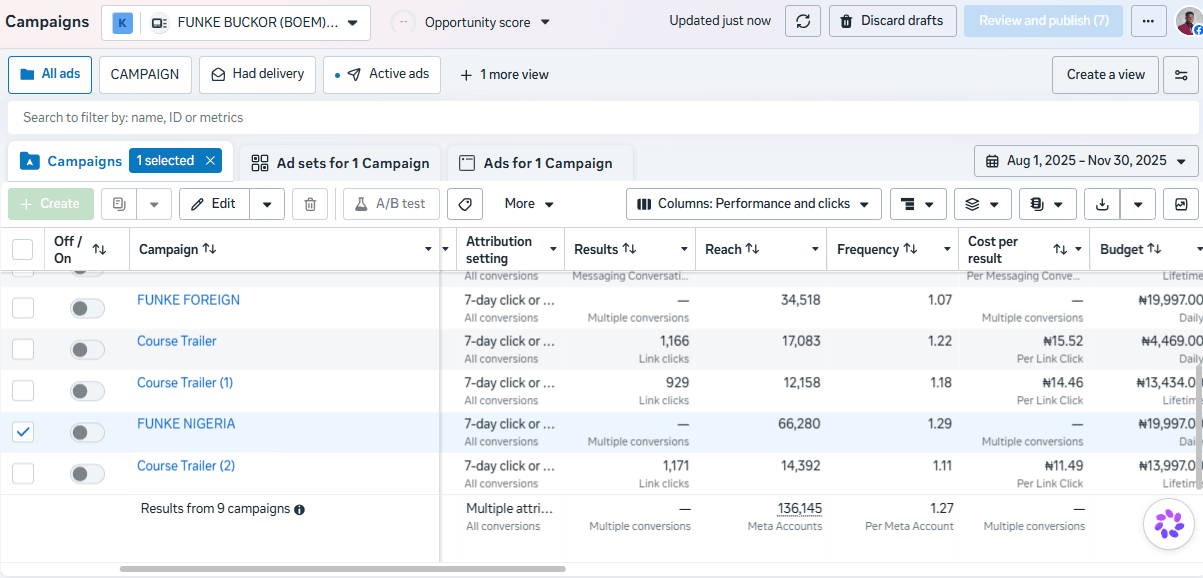Click the info icon beside Results from 9 campaigns
This screenshot has width=1203, height=578.
click(299, 509)
